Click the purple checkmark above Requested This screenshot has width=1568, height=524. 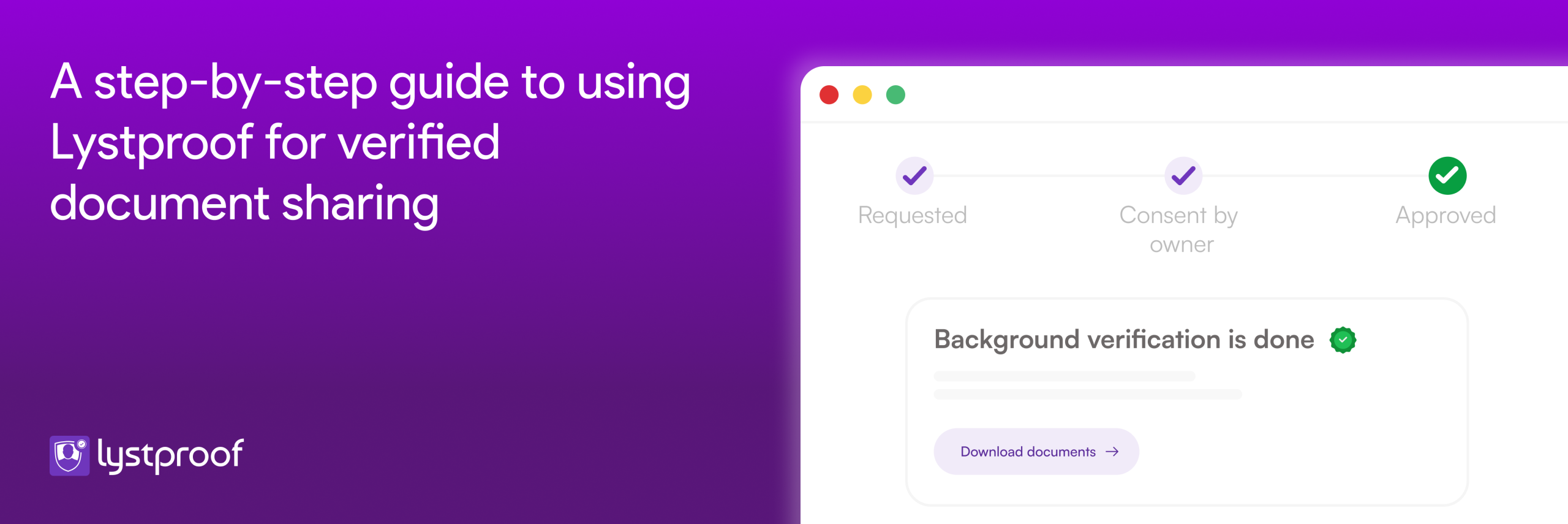click(914, 176)
